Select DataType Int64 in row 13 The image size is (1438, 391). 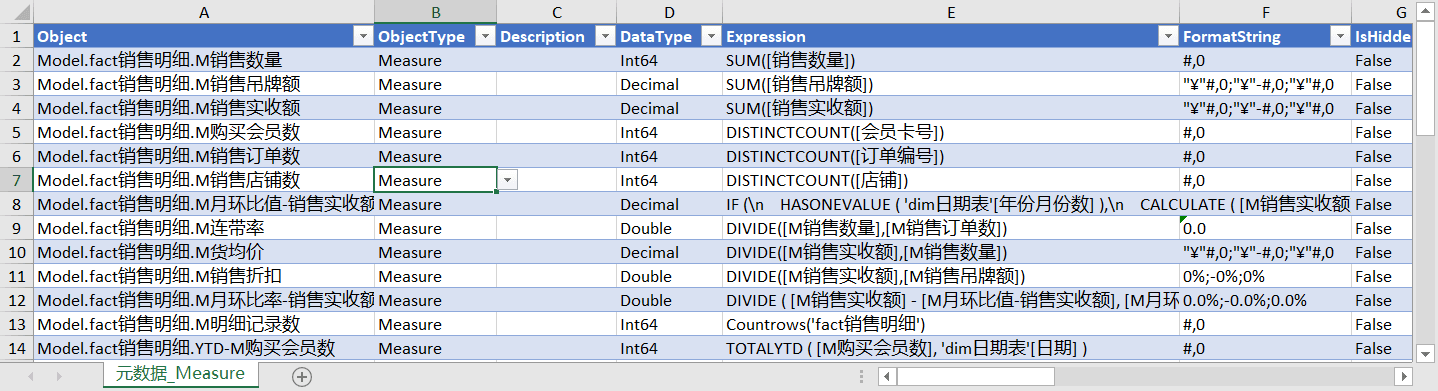(x=669, y=324)
